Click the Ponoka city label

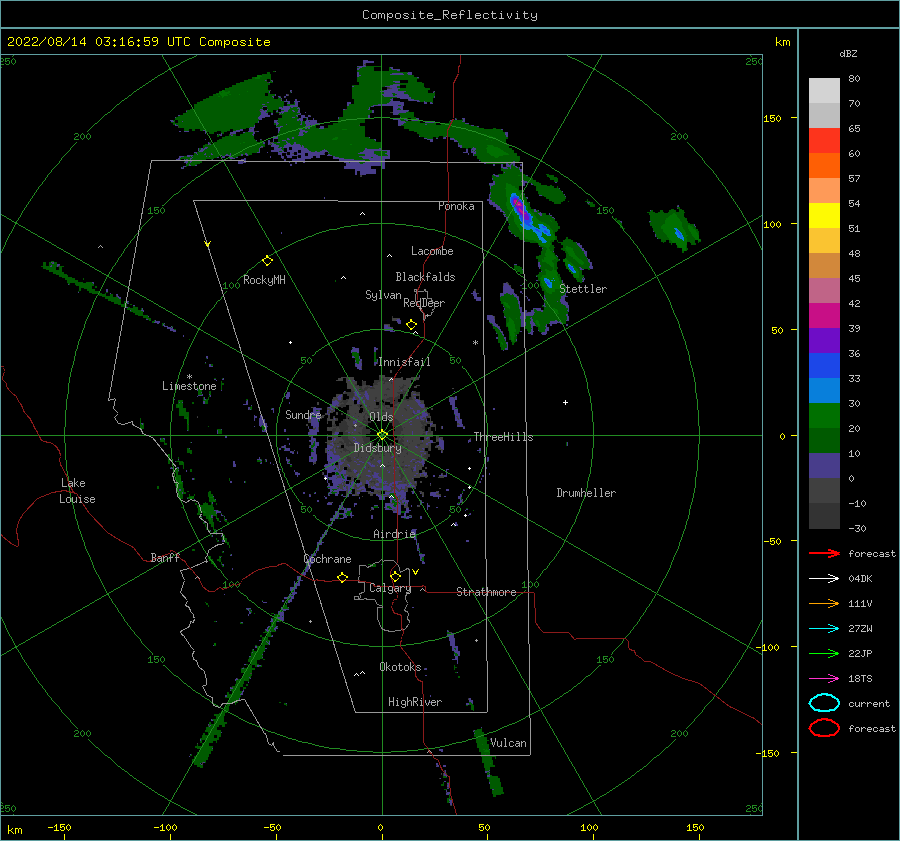(x=456, y=206)
